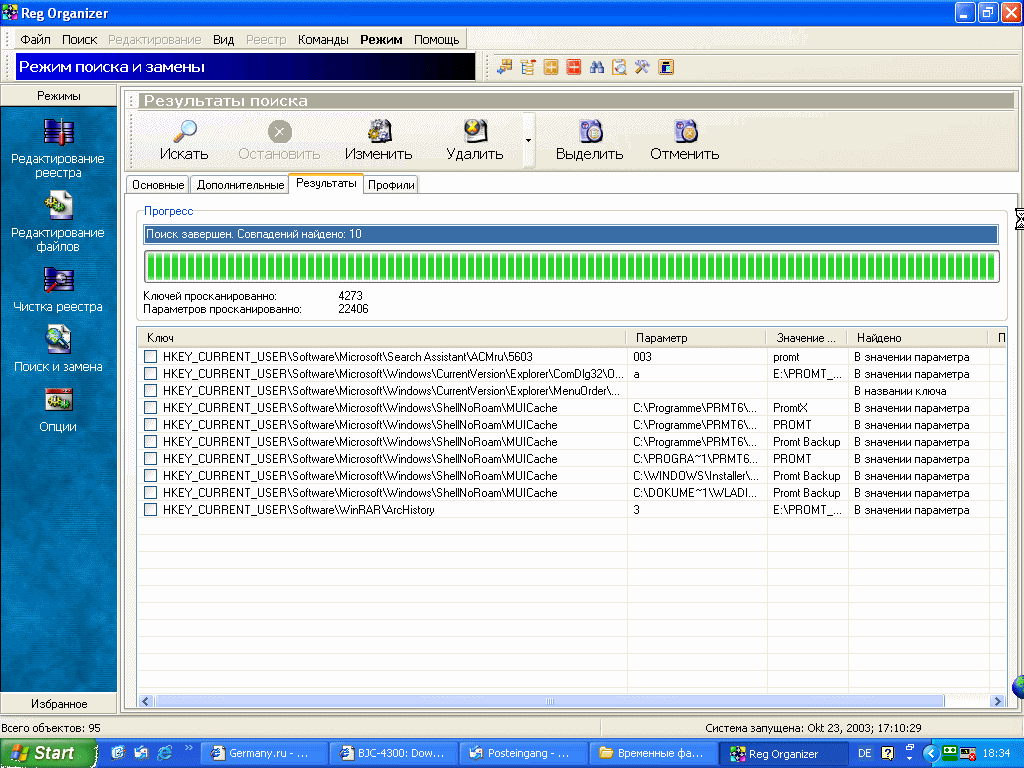This screenshot has height=768, width=1024.
Task: Sort by the Параметр column header
Action: (x=696, y=338)
